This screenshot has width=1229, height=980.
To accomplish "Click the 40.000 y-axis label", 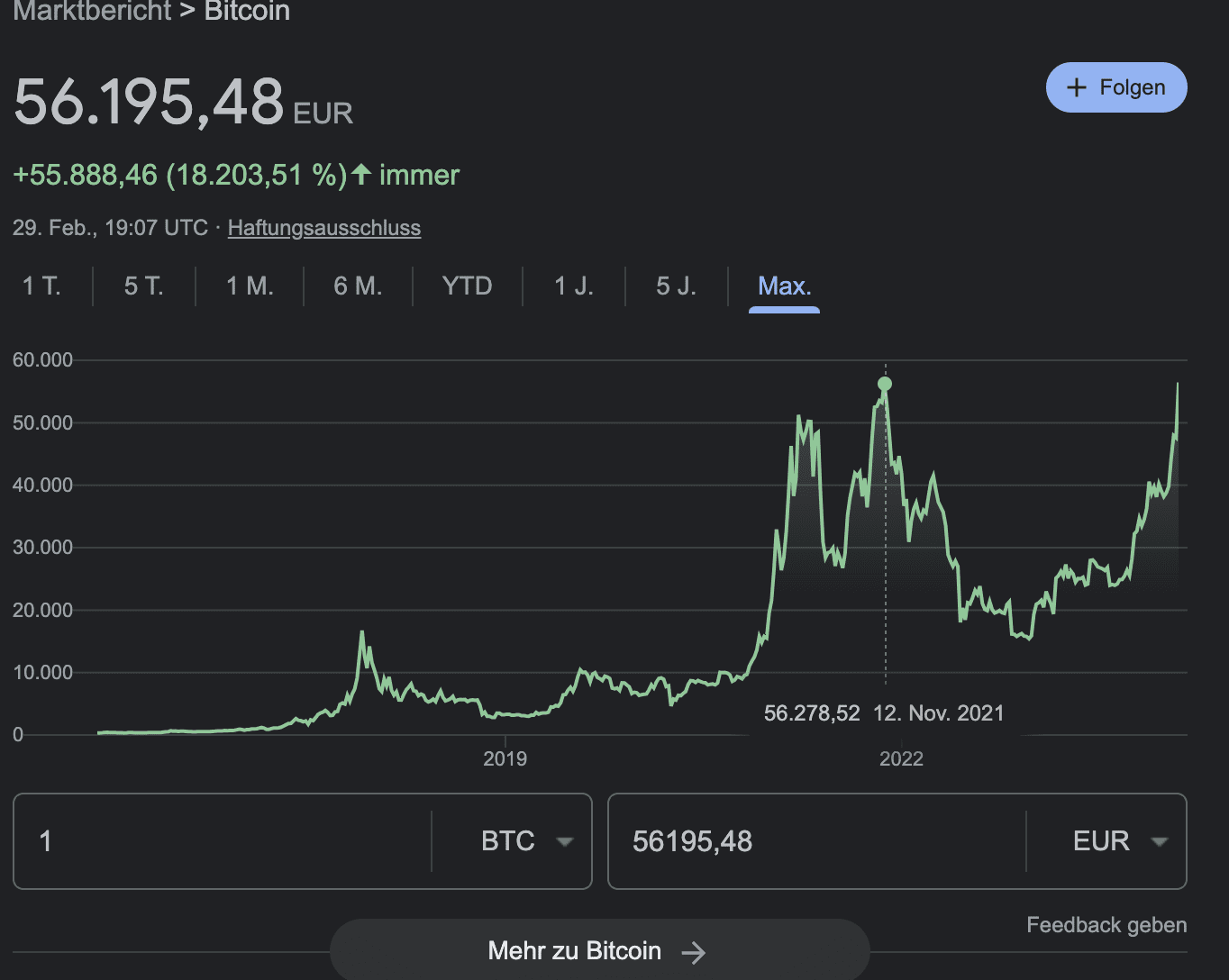I will point(42,485).
